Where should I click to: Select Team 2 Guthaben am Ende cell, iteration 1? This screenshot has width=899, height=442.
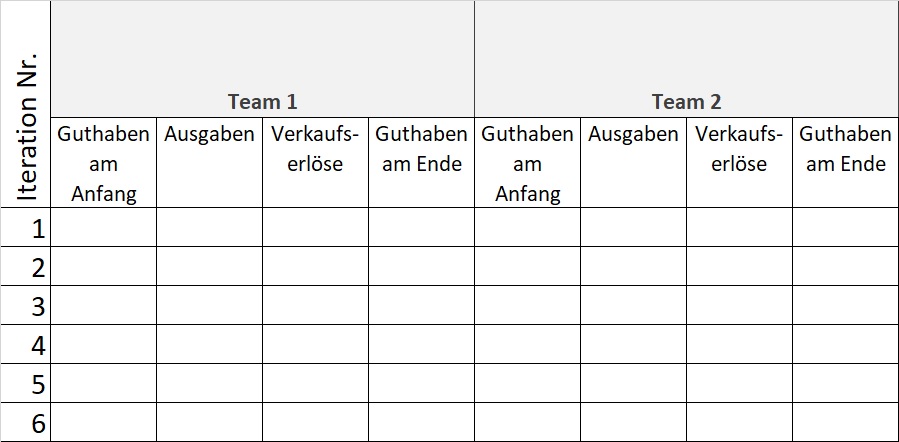pyautogui.click(x=845, y=228)
